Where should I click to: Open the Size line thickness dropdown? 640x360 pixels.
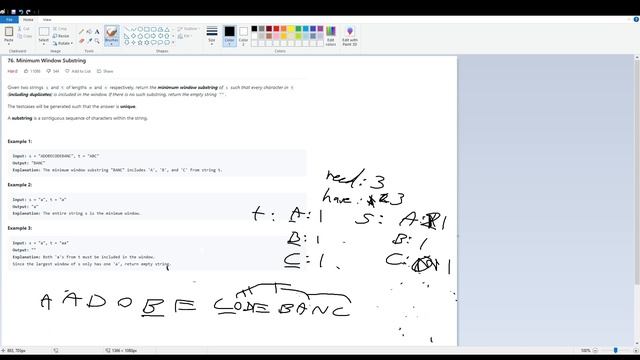[211, 36]
